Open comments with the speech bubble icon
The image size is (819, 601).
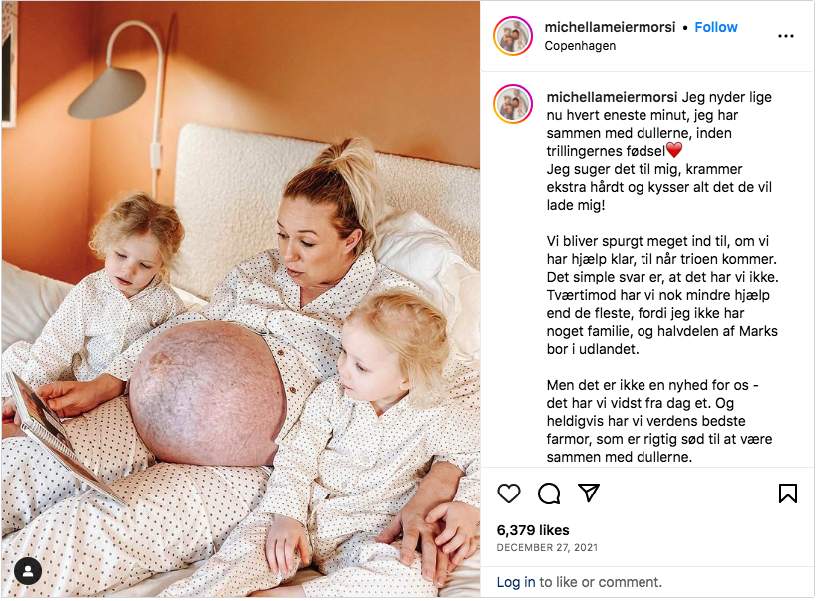click(x=549, y=493)
